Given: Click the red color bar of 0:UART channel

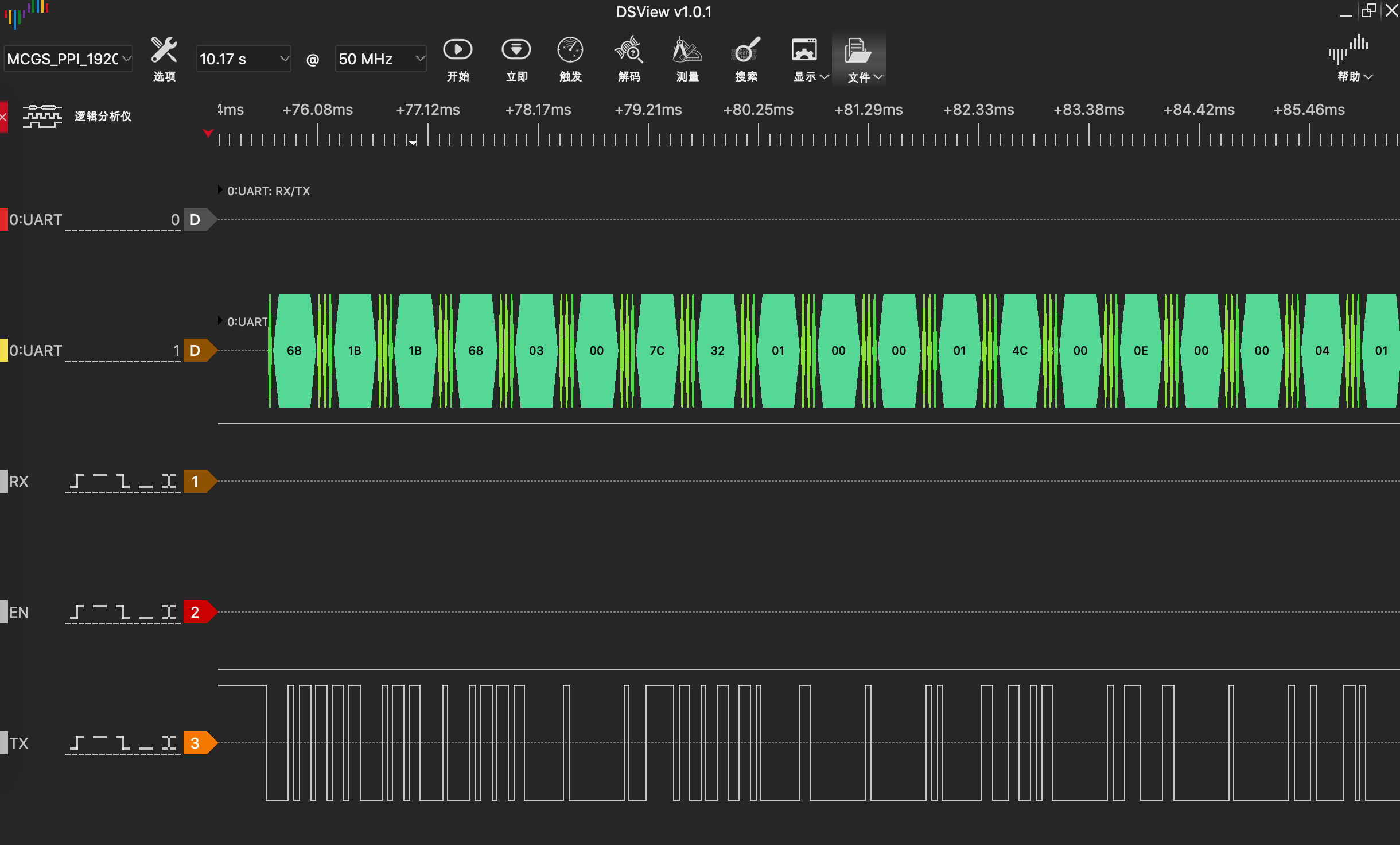Looking at the screenshot, I should click(x=4, y=219).
